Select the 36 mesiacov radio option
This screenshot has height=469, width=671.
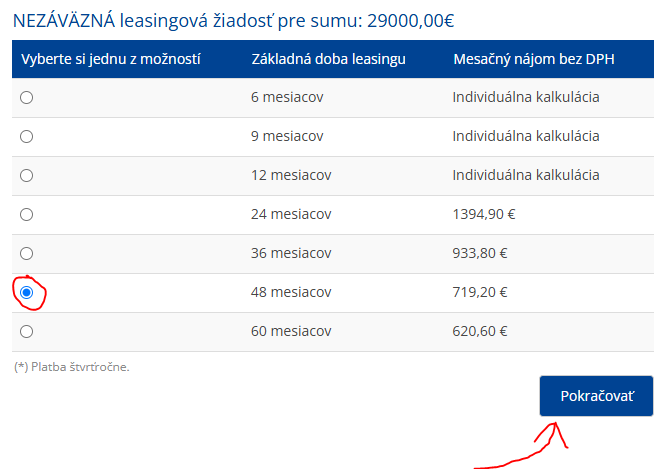click(27, 253)
